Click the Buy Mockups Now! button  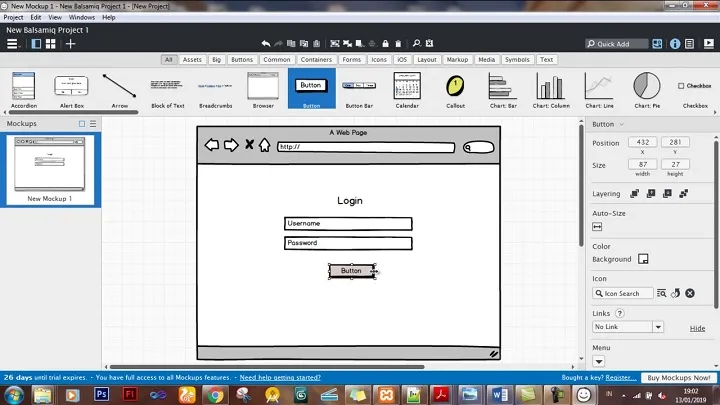tap(679, 378)
